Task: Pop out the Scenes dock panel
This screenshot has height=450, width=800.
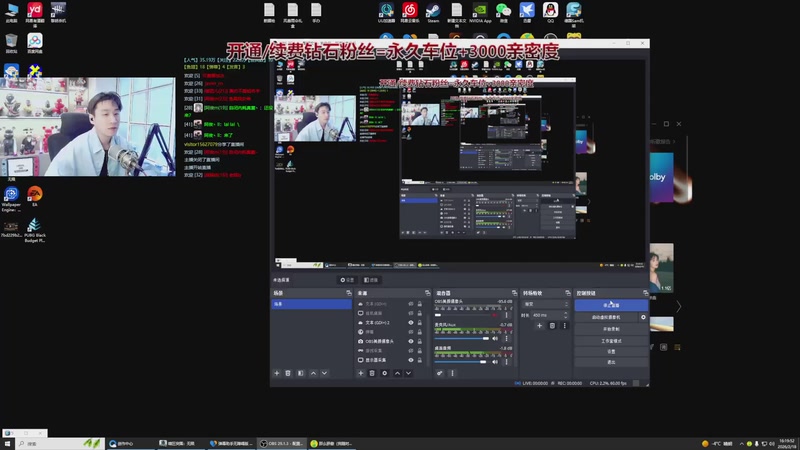Action: 349,293
